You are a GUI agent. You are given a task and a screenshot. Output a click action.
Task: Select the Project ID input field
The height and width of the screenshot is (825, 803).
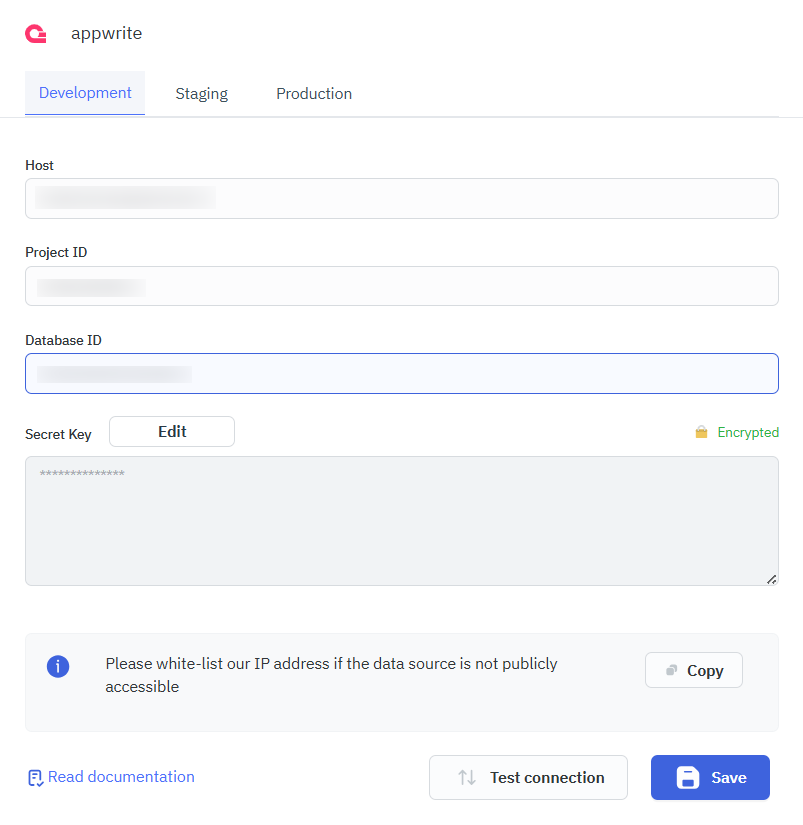pos(400,286)
